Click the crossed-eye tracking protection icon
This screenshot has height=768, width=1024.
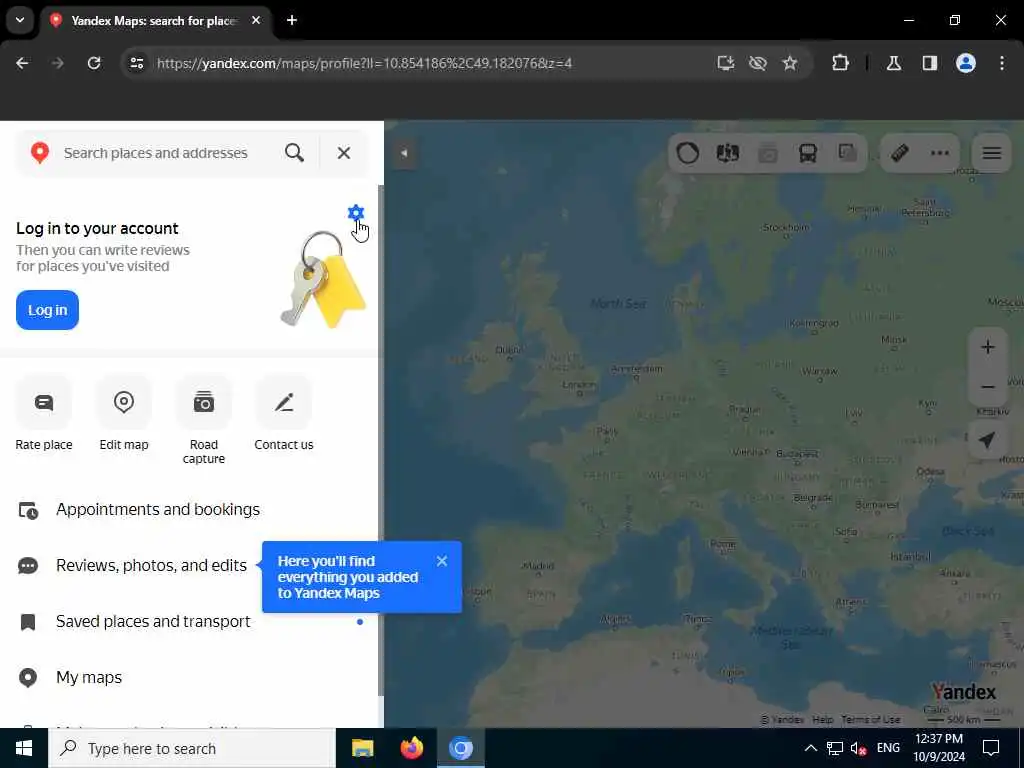(x=758, y=63)
